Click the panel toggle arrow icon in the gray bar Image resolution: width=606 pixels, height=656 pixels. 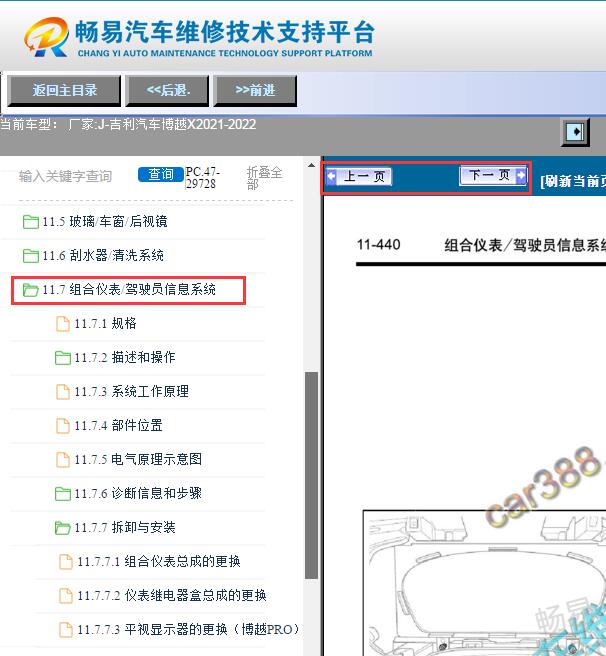tap(575, 132)
